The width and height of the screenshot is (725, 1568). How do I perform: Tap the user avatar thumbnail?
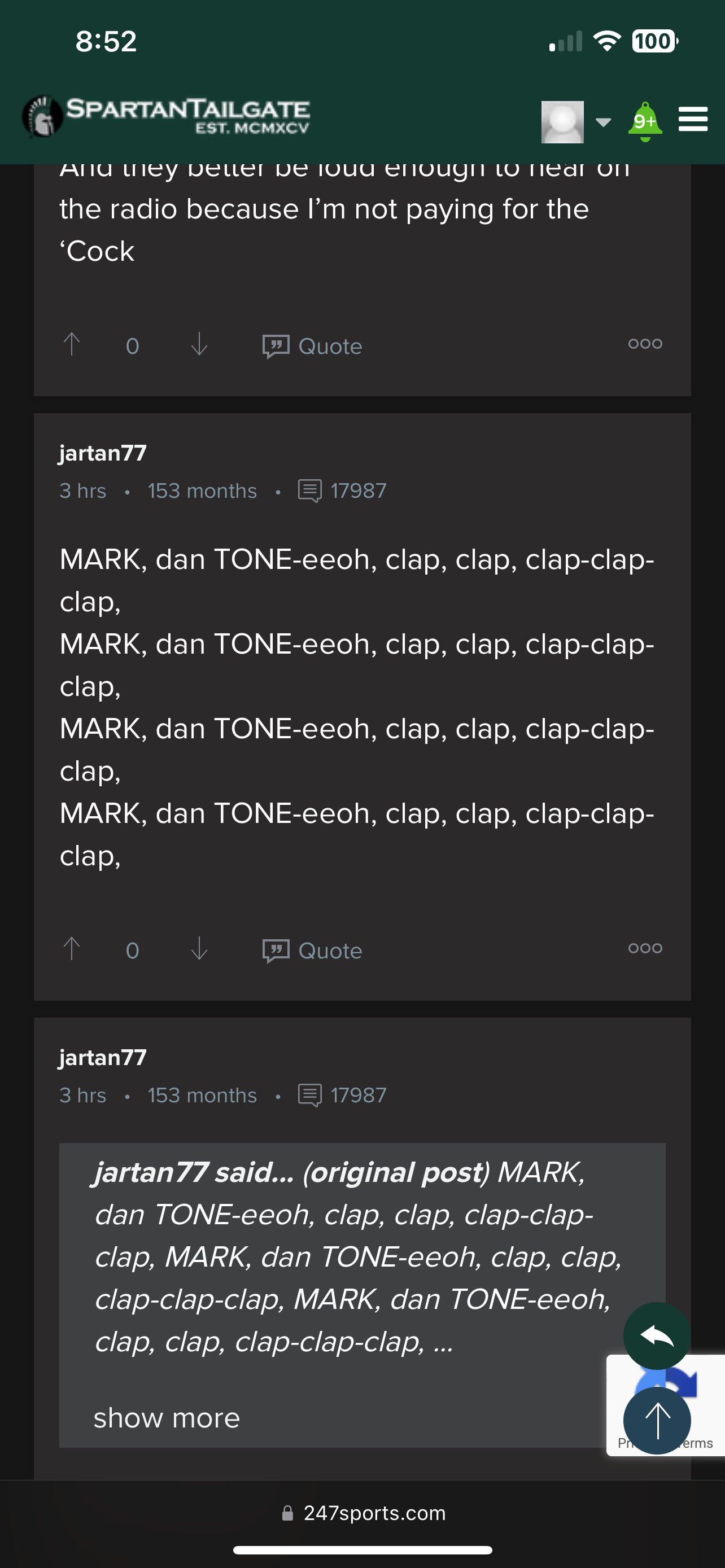tap(562, 122)
